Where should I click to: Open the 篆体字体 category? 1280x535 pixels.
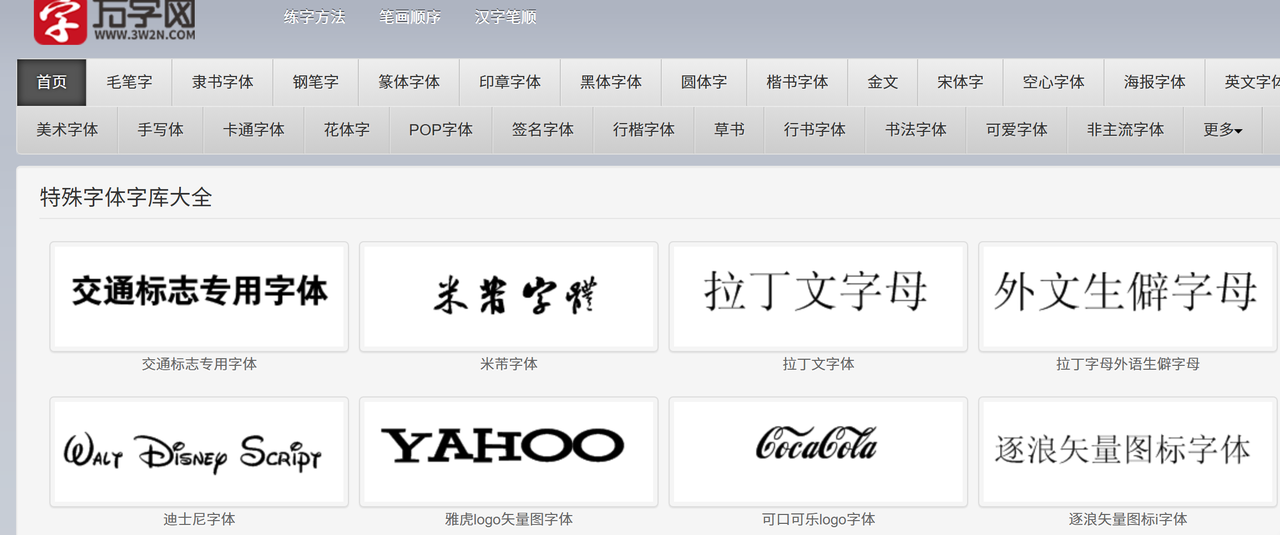click(x=409, y=82)
